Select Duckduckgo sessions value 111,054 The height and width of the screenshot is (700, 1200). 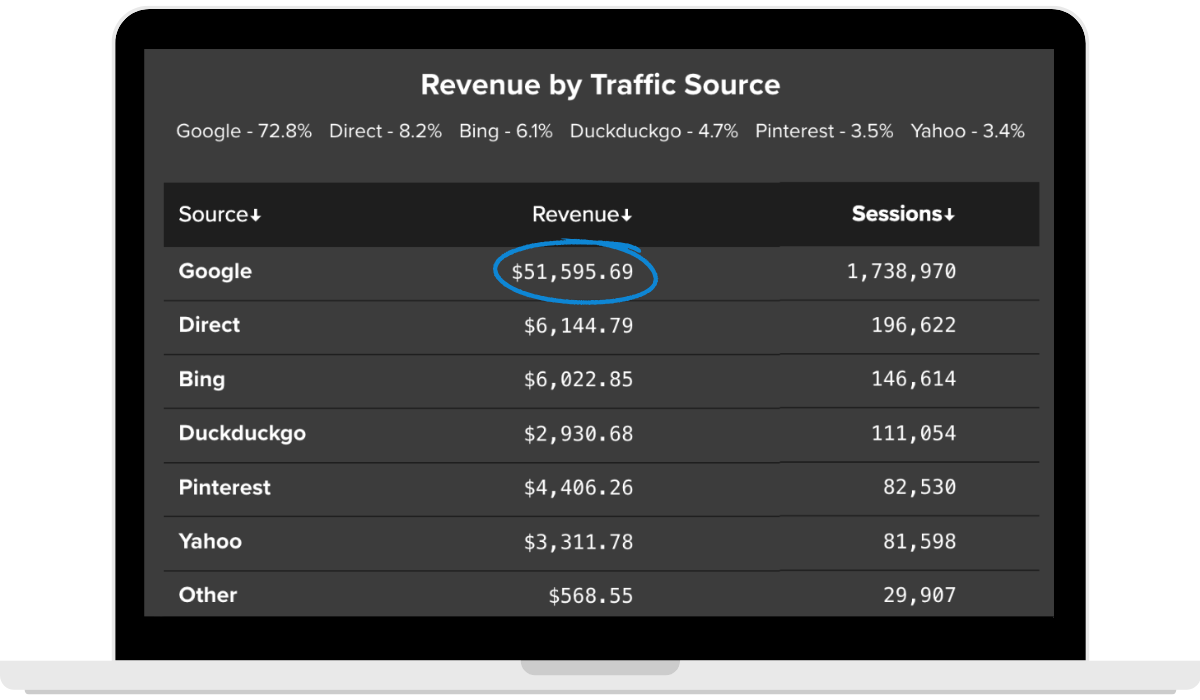pos(914,433)
